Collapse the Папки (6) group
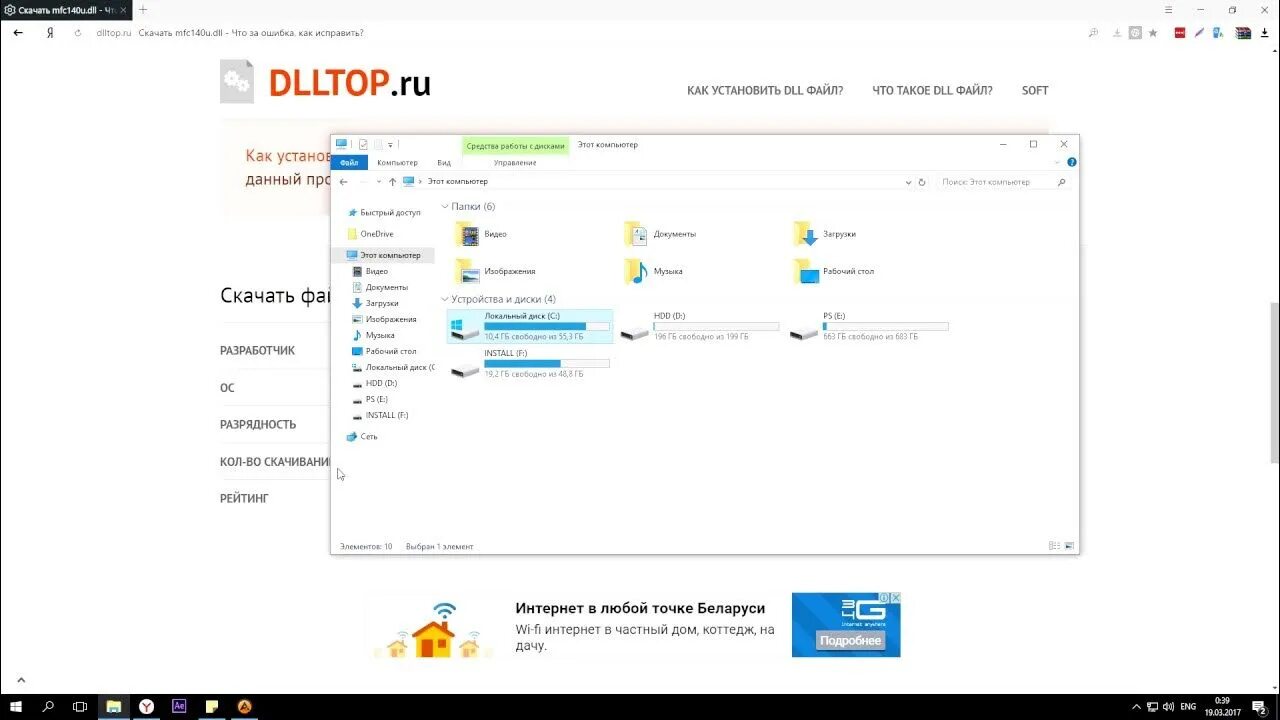The height and width of the screenshot is (720, 1280). 445,207
